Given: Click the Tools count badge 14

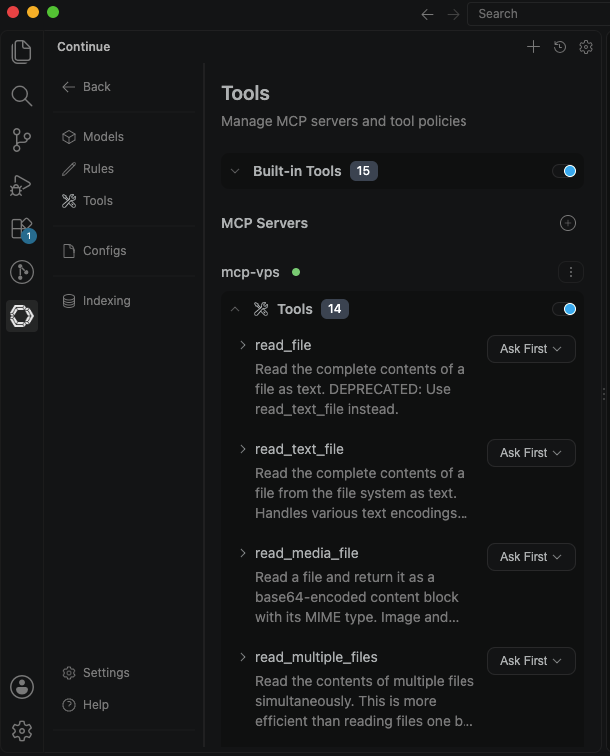Looking at the screenshot, I should pos(335,309).
